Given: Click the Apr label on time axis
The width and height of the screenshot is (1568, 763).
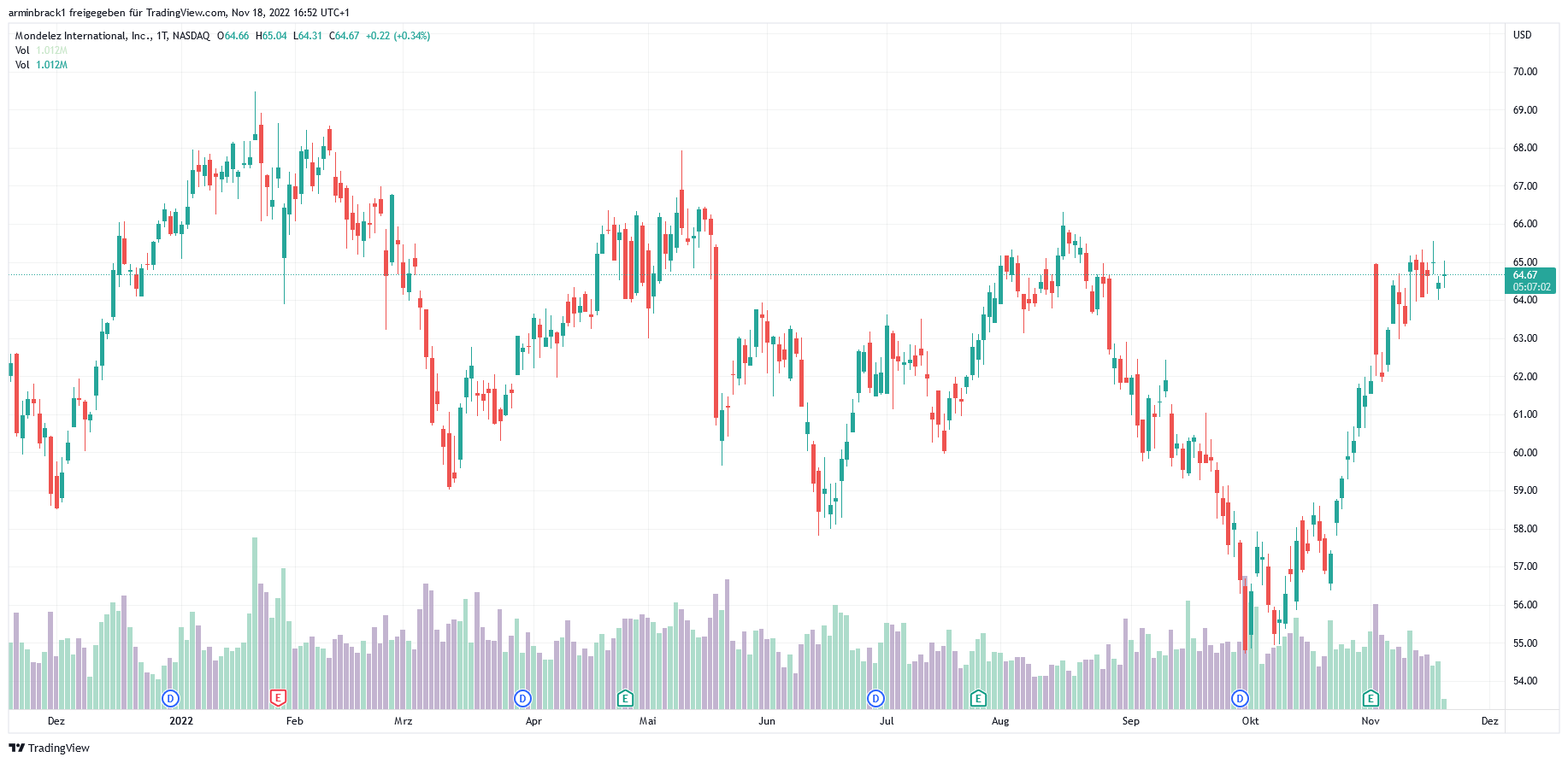Looking at the screenshot, I should (x=533, y=721).
